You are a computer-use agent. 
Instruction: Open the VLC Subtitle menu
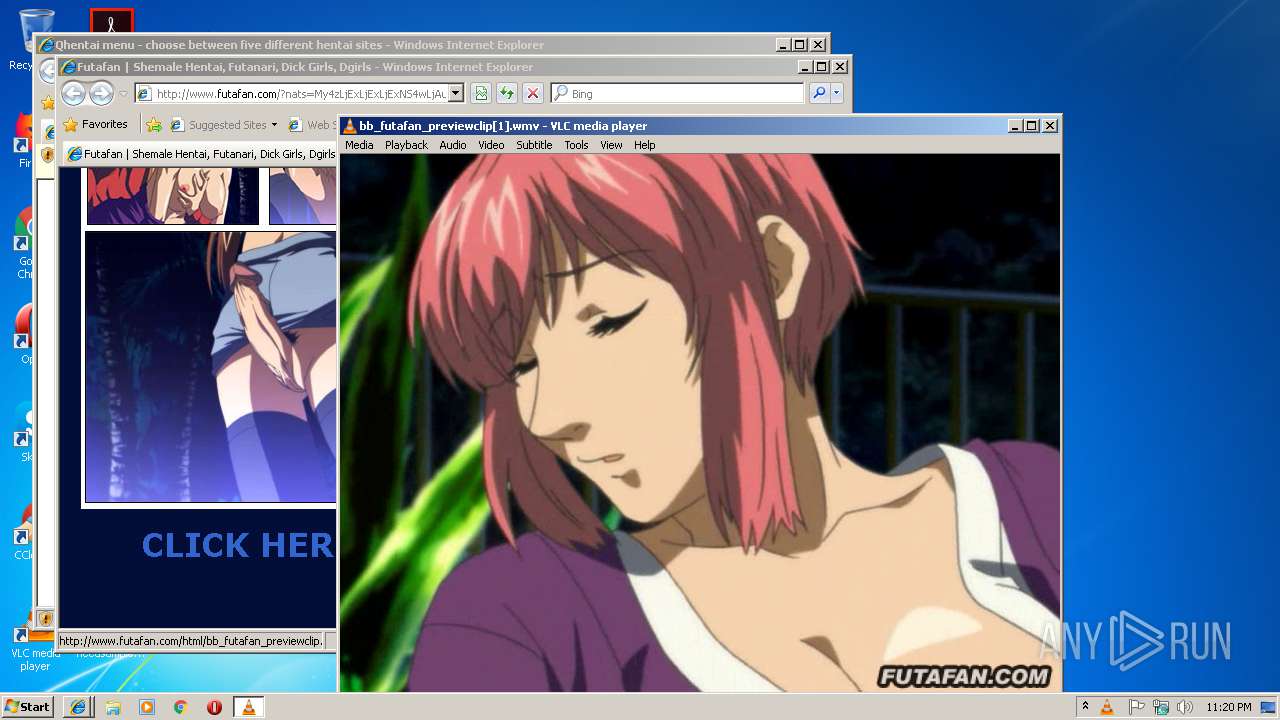534,145
